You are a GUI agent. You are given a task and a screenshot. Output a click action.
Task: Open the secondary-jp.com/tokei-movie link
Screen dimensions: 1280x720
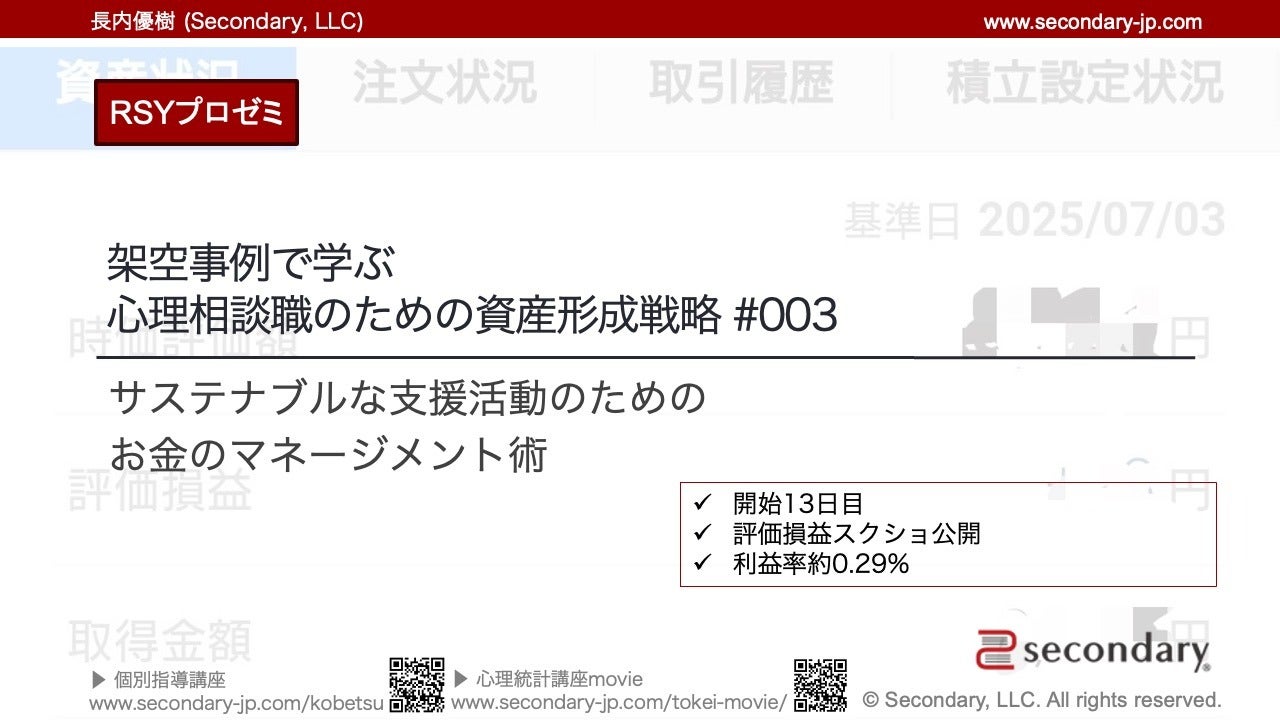(x=619, y=703)
